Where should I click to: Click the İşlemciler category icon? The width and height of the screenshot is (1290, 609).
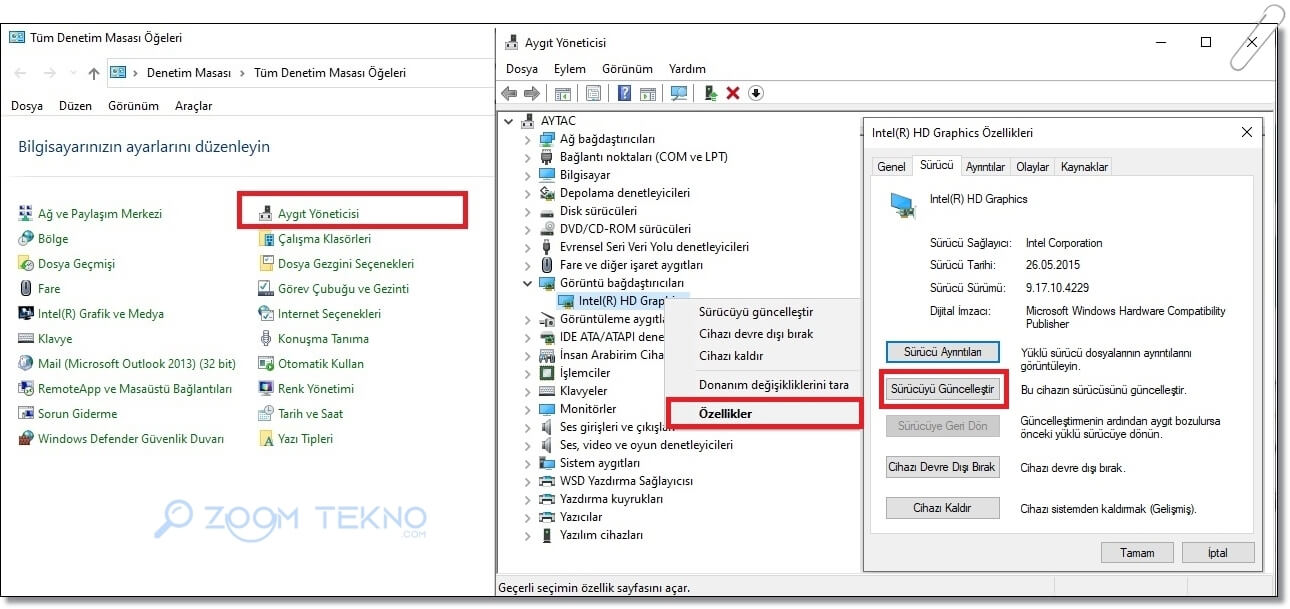pyautogui.click(x=547, y=373)
